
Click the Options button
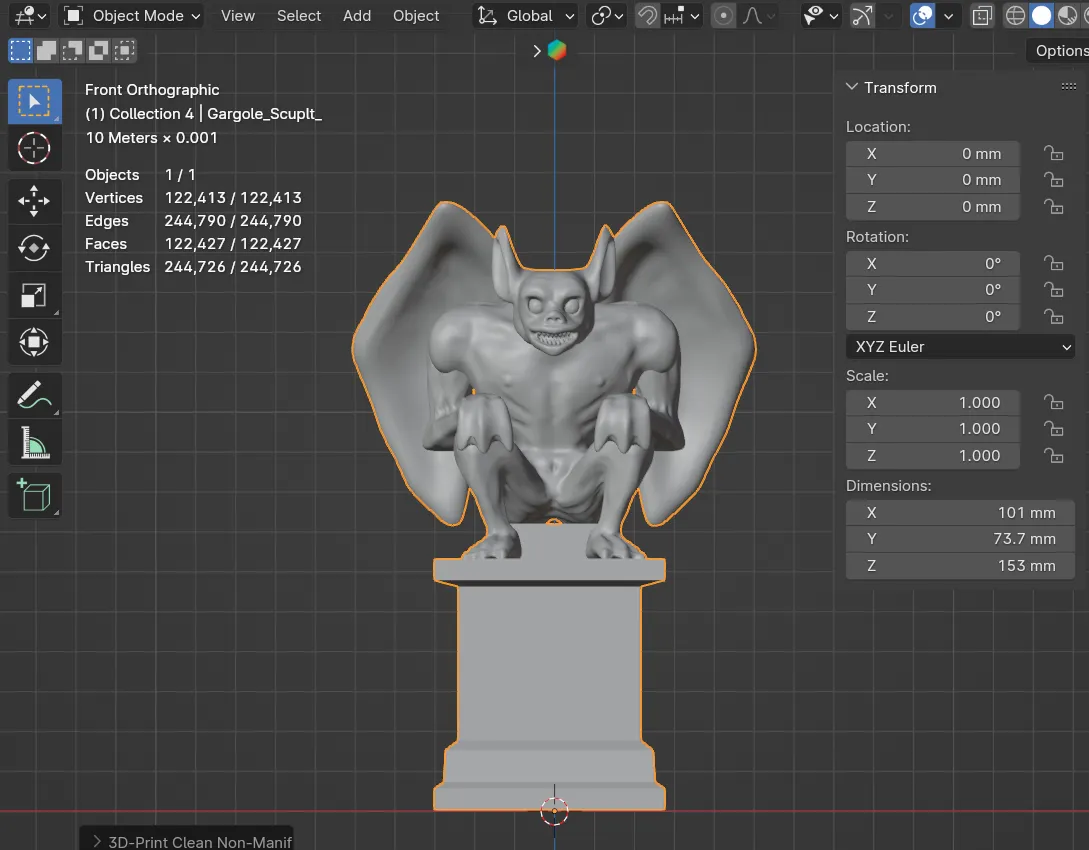[x=1059, y=51]
